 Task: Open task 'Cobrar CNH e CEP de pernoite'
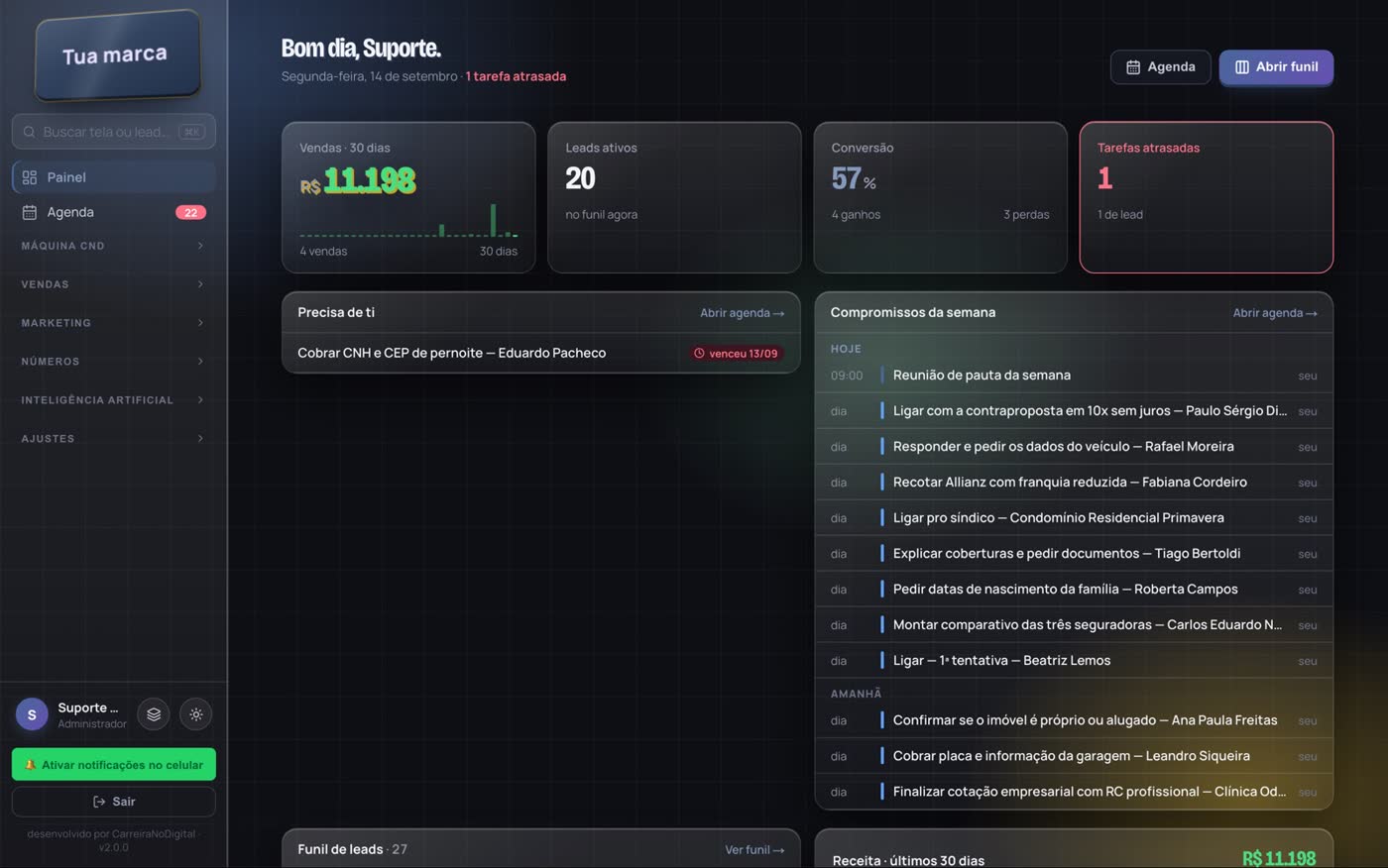pos(541,354)
